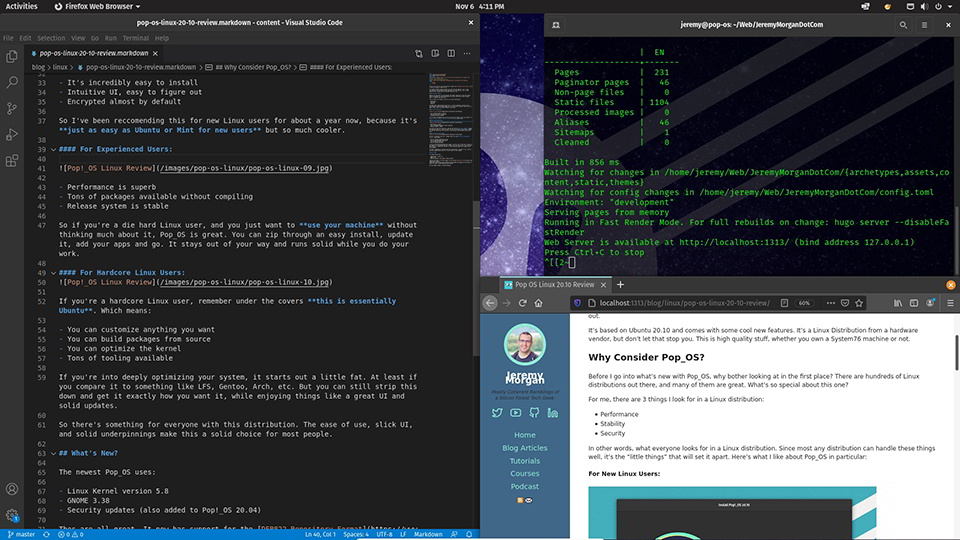Collapse the "What's New?" section fold
The width and height of the screenshot is (960, 540).
coord(53,454)
